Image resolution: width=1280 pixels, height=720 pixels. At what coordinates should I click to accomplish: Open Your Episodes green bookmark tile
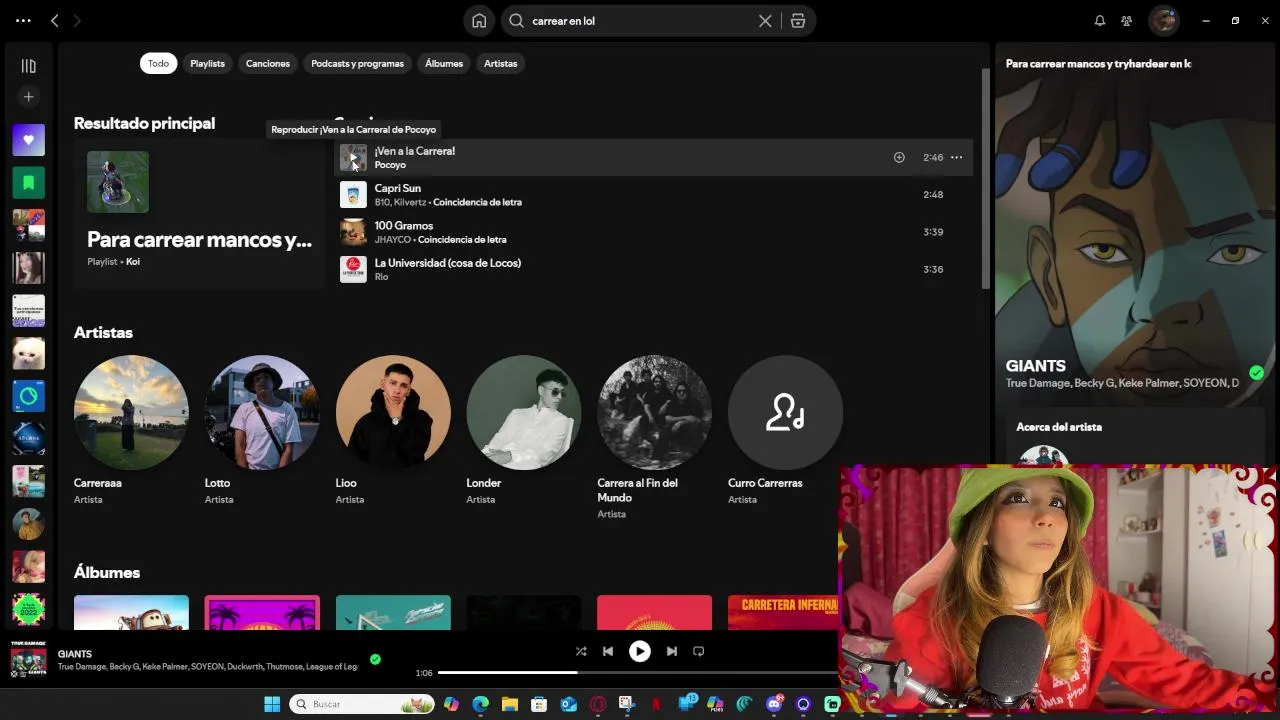point(28,183)
